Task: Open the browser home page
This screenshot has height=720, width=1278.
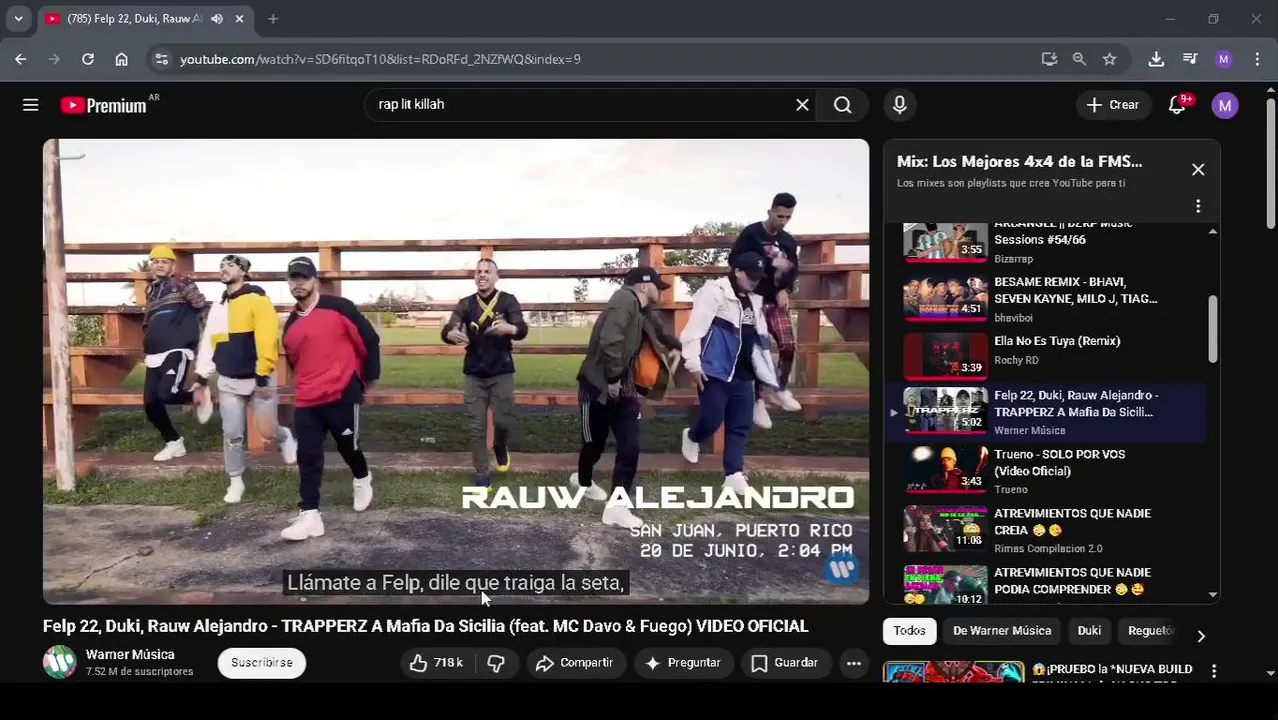Action: [x=121, y=59]
